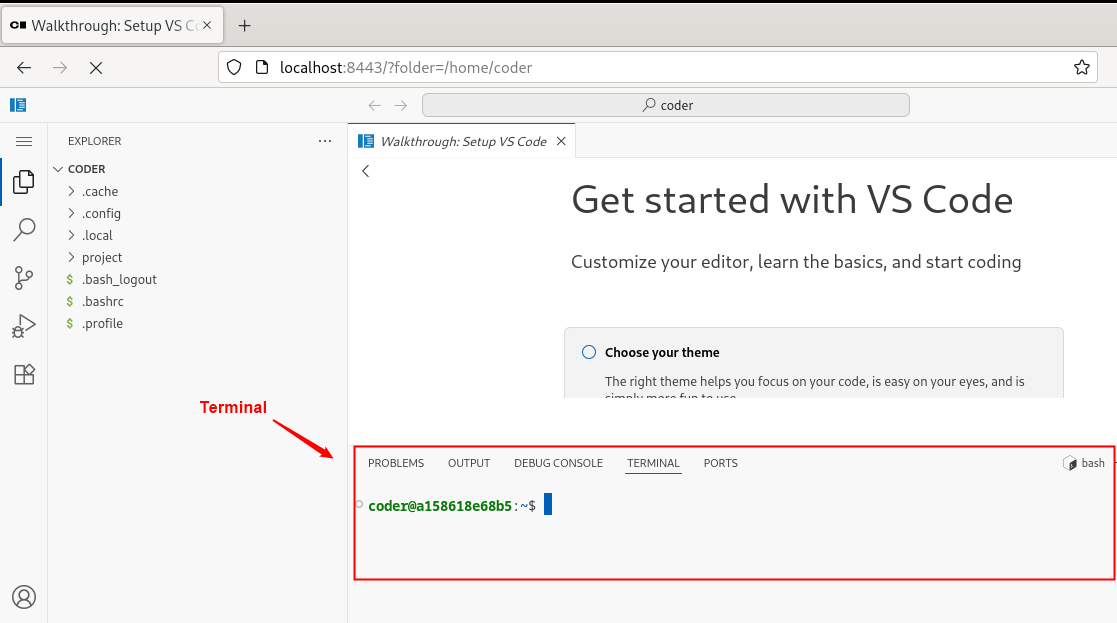Open the hamburger application menu

pyautogui.click(x=24, y=142)
